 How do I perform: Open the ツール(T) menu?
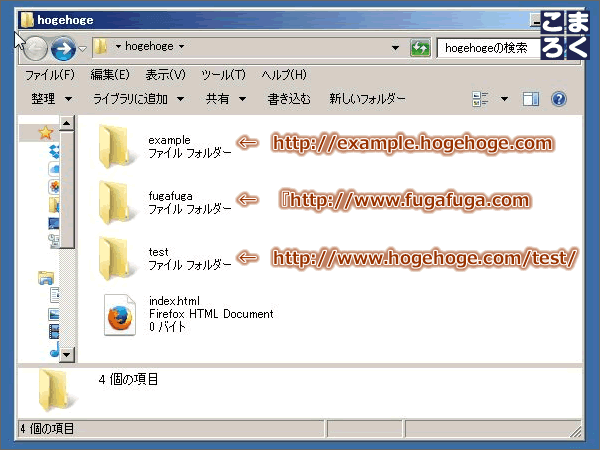click(x=223, y=75)
